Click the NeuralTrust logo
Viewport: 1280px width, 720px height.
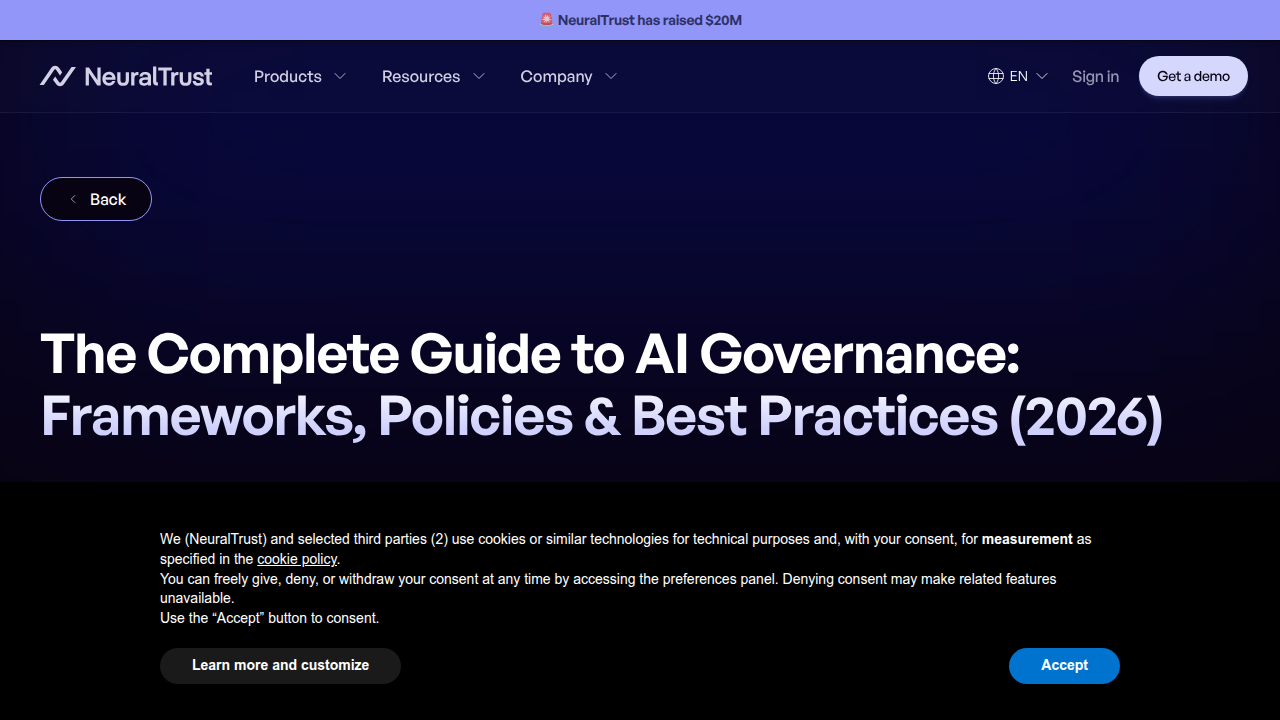tap(126, 76)
